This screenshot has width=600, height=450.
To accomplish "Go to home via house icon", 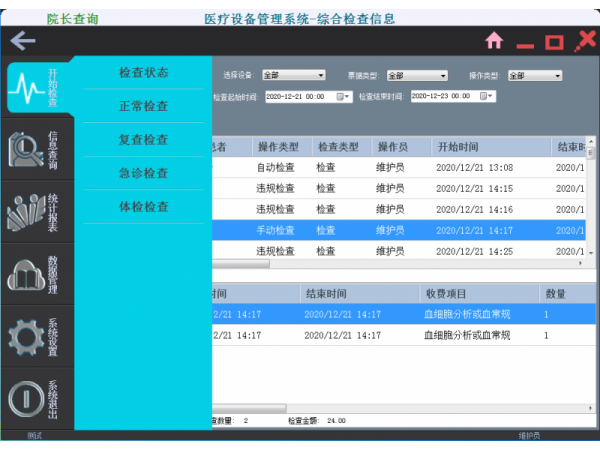I will coord(493,41).
